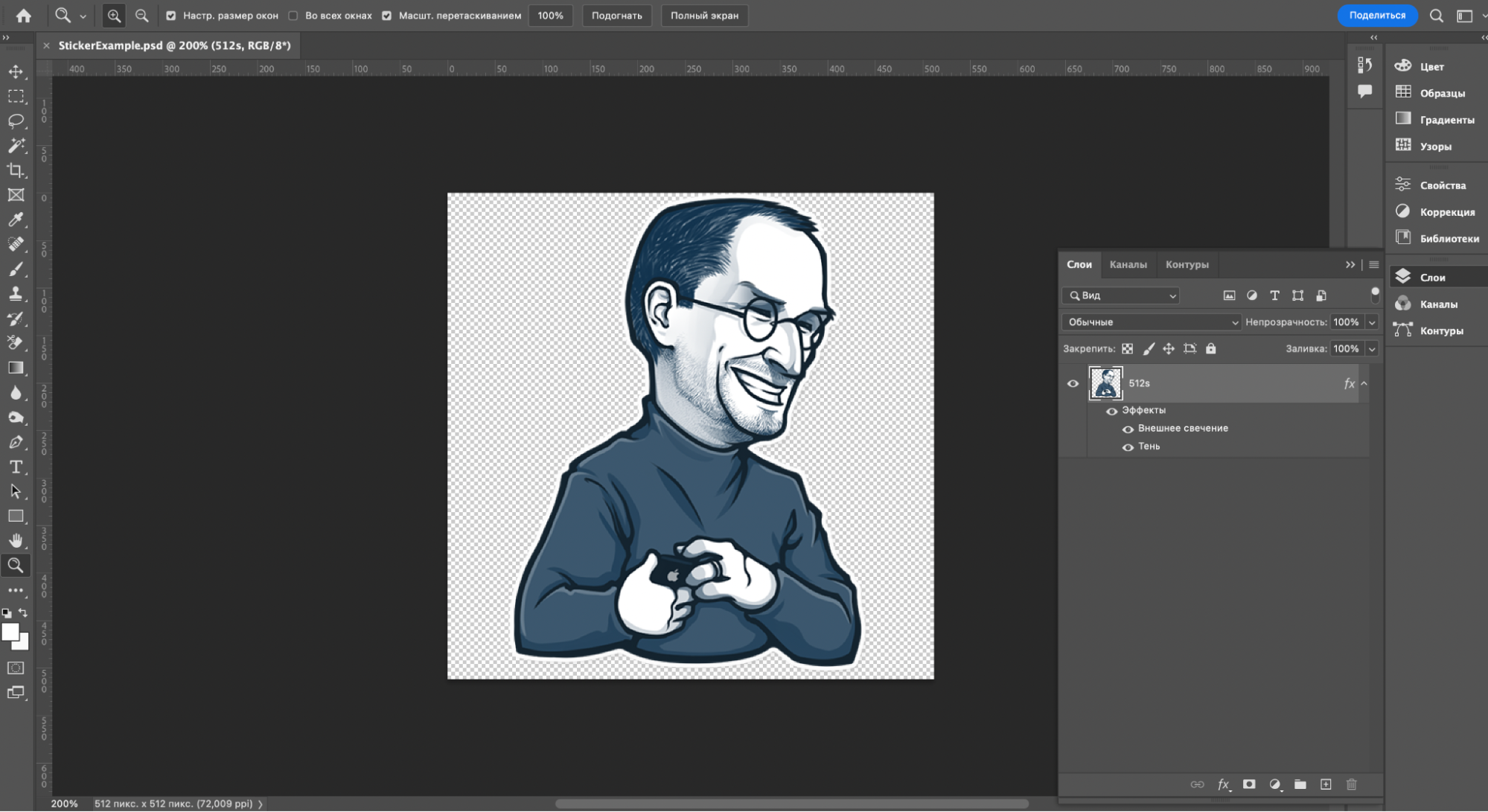Enable zoom all windows checkbox

pos(293,16)
